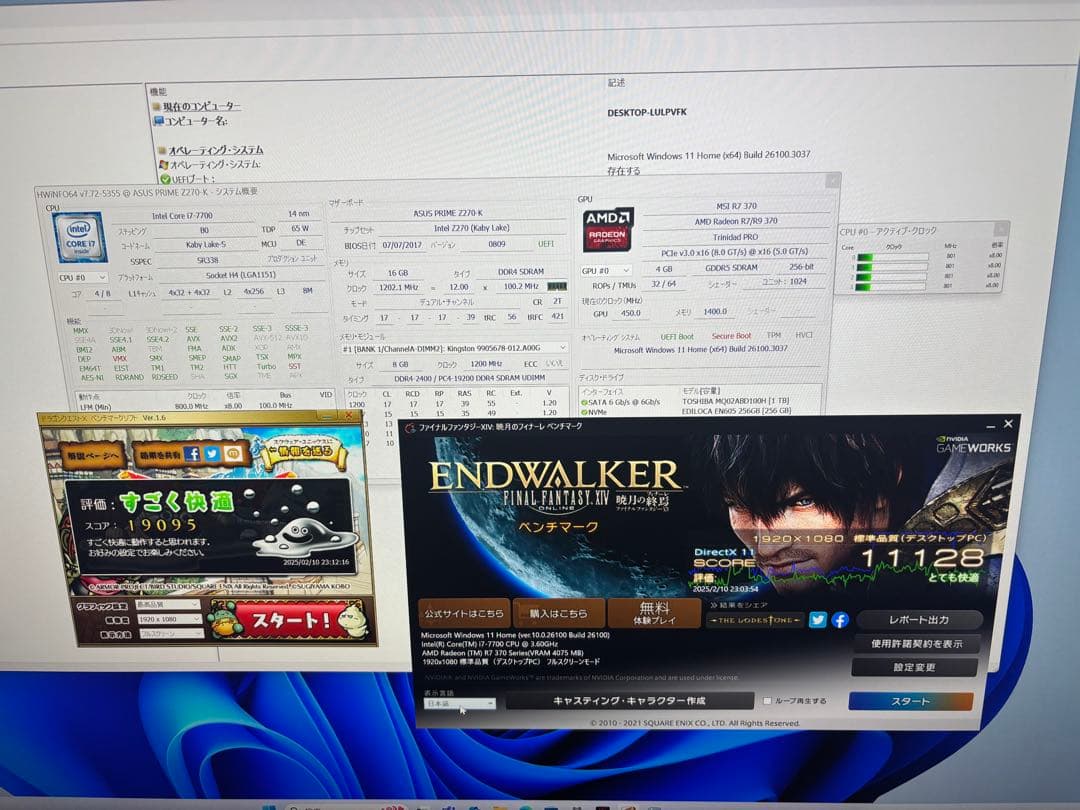Open the display language dropdown in FFXIV benchmark

pos(462,704)
